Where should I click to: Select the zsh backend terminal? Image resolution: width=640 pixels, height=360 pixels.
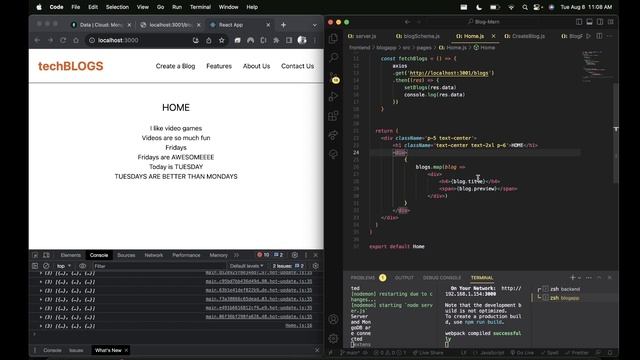[x=565, y=289]
